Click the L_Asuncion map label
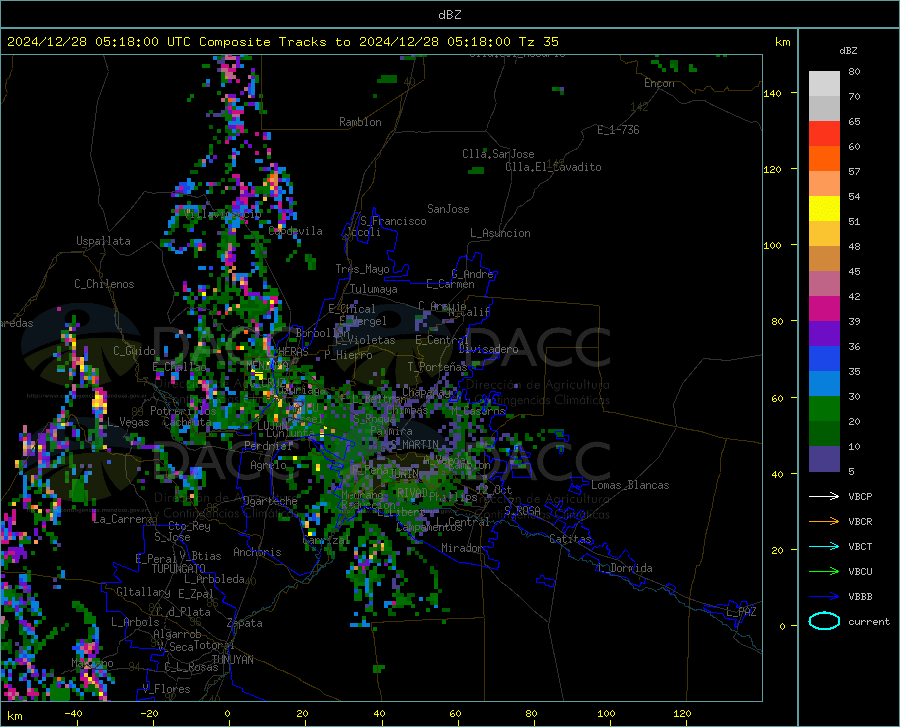 (500, 233)
